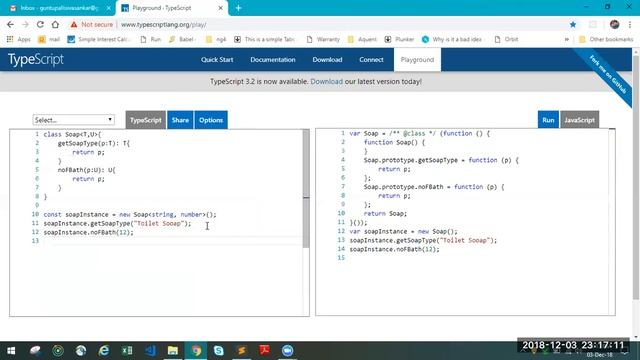Open Zoom from taskbar
Screen dimensions: 640x360
click(288, 351)
